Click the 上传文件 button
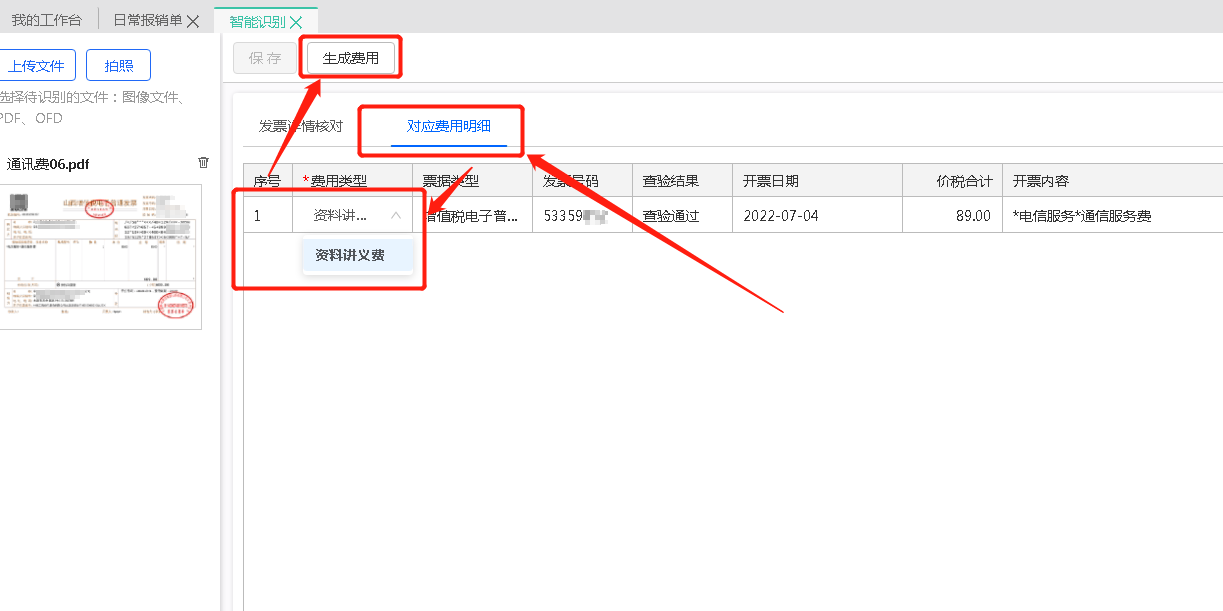This screenshot has width=1223, height=611. pyautogui.click(x=36, y=66)
